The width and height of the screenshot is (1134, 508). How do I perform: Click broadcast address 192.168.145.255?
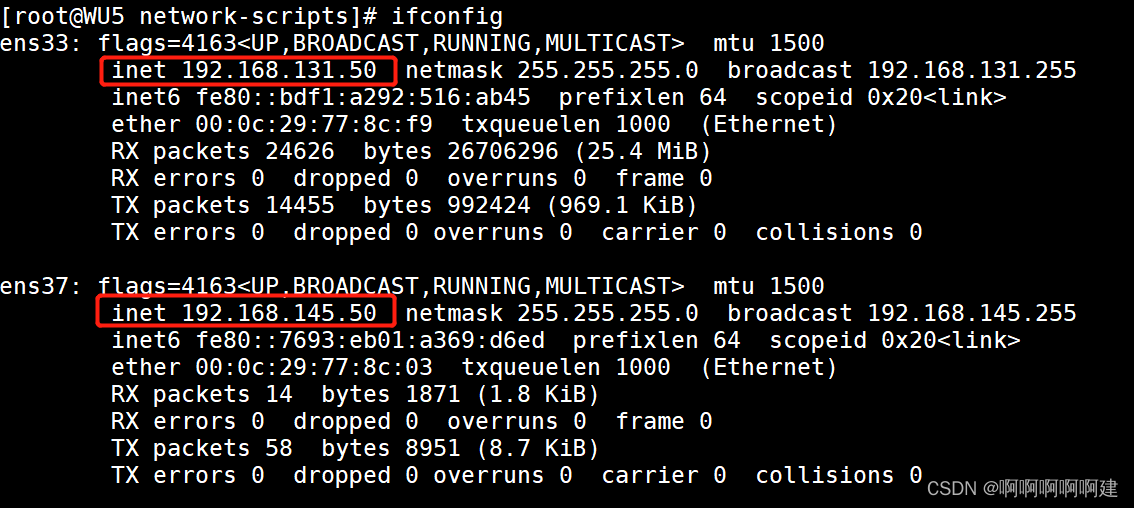971,313
